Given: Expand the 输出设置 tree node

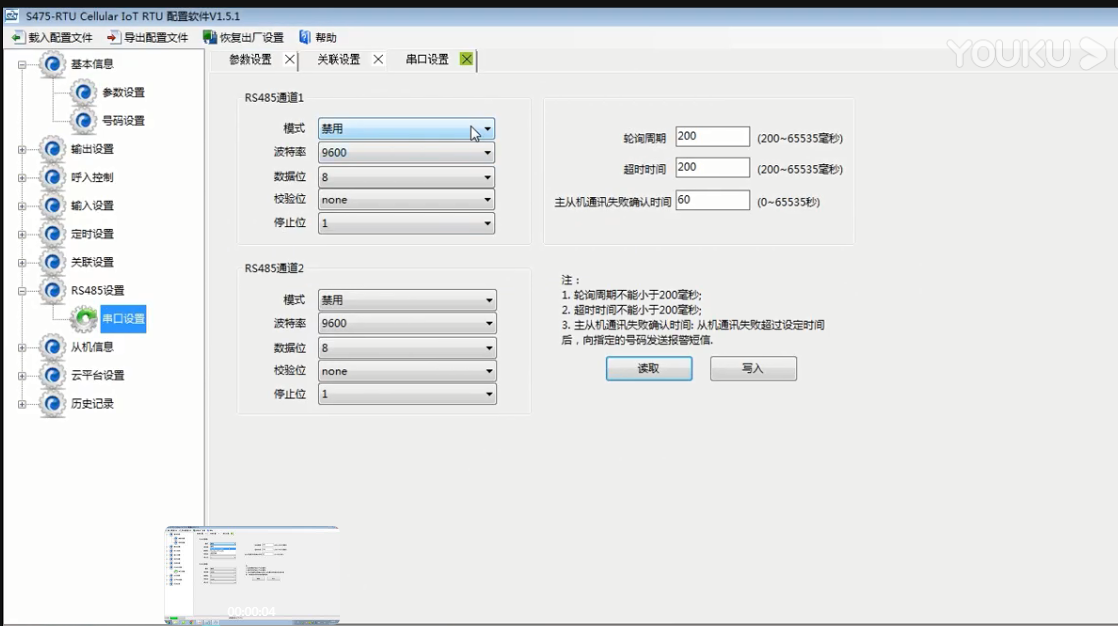Looking at the screenshot, I should 22,149.
